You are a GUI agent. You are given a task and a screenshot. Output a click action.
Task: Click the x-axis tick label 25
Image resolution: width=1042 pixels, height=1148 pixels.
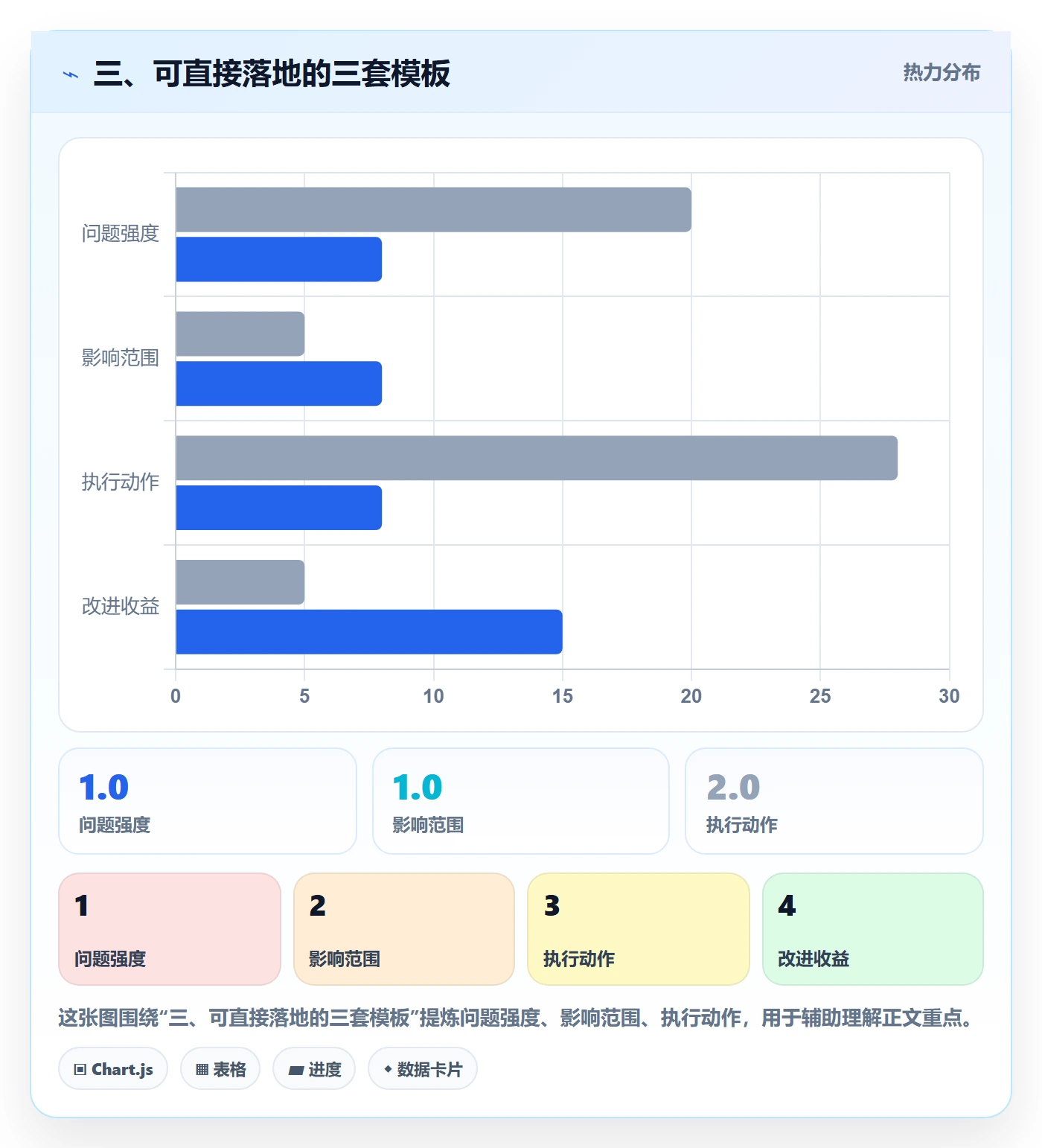coord(820,696)
